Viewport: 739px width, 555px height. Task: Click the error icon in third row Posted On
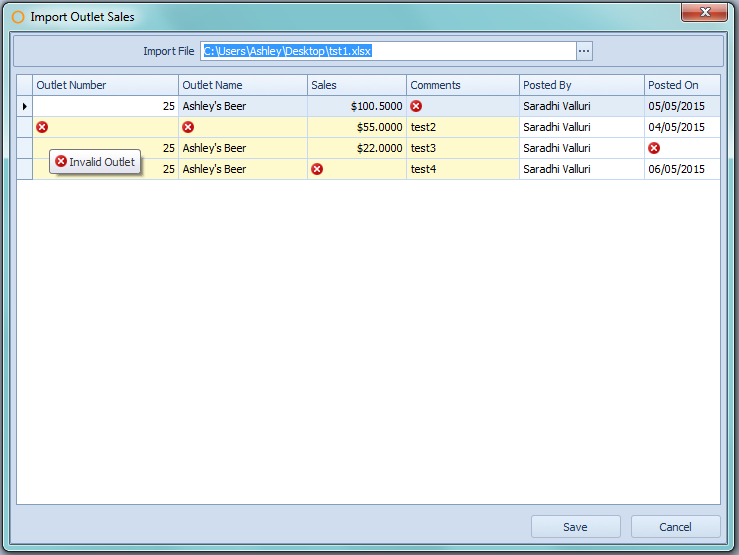(654, 148)
